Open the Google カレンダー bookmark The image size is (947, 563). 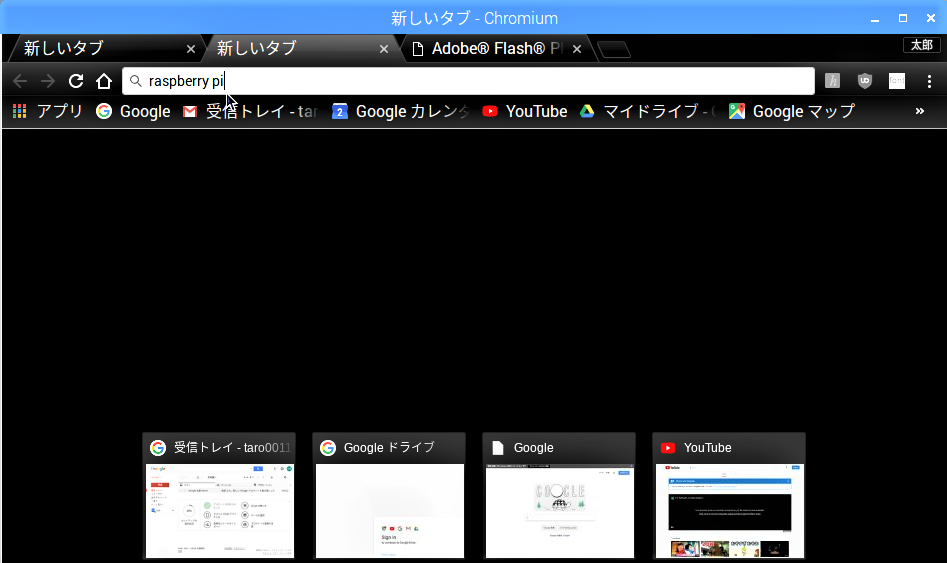pyautogui.click(x=400, y=111)
